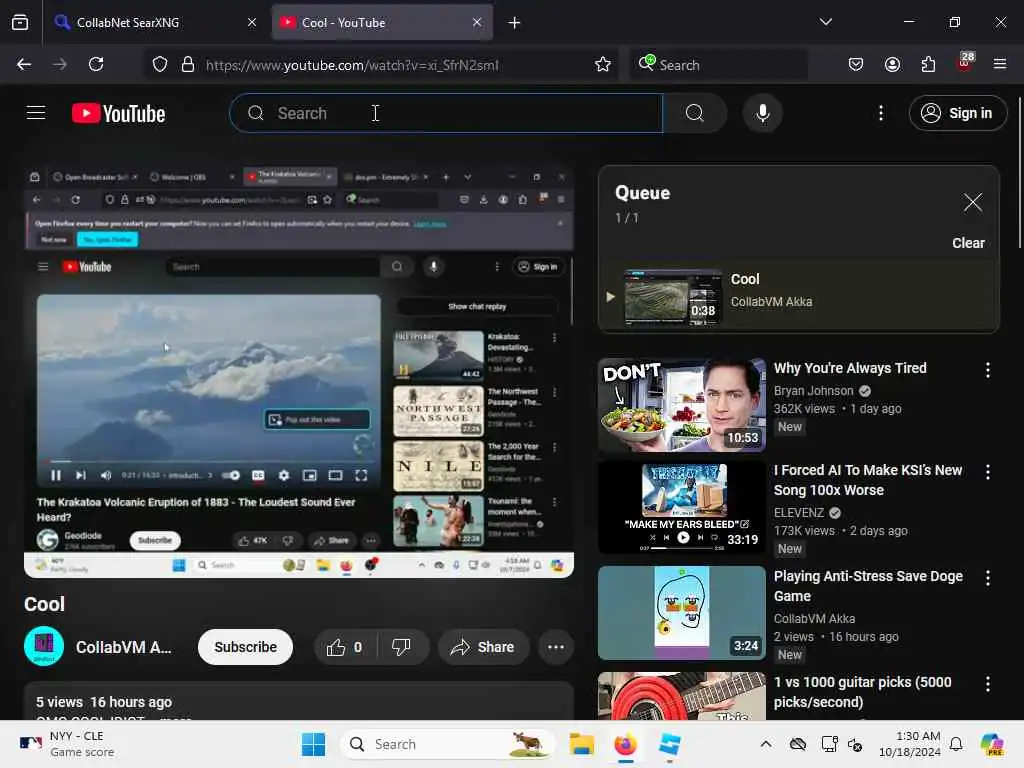
Task: Open notifications bell in taskbar
Action: [x=956, y=744]
